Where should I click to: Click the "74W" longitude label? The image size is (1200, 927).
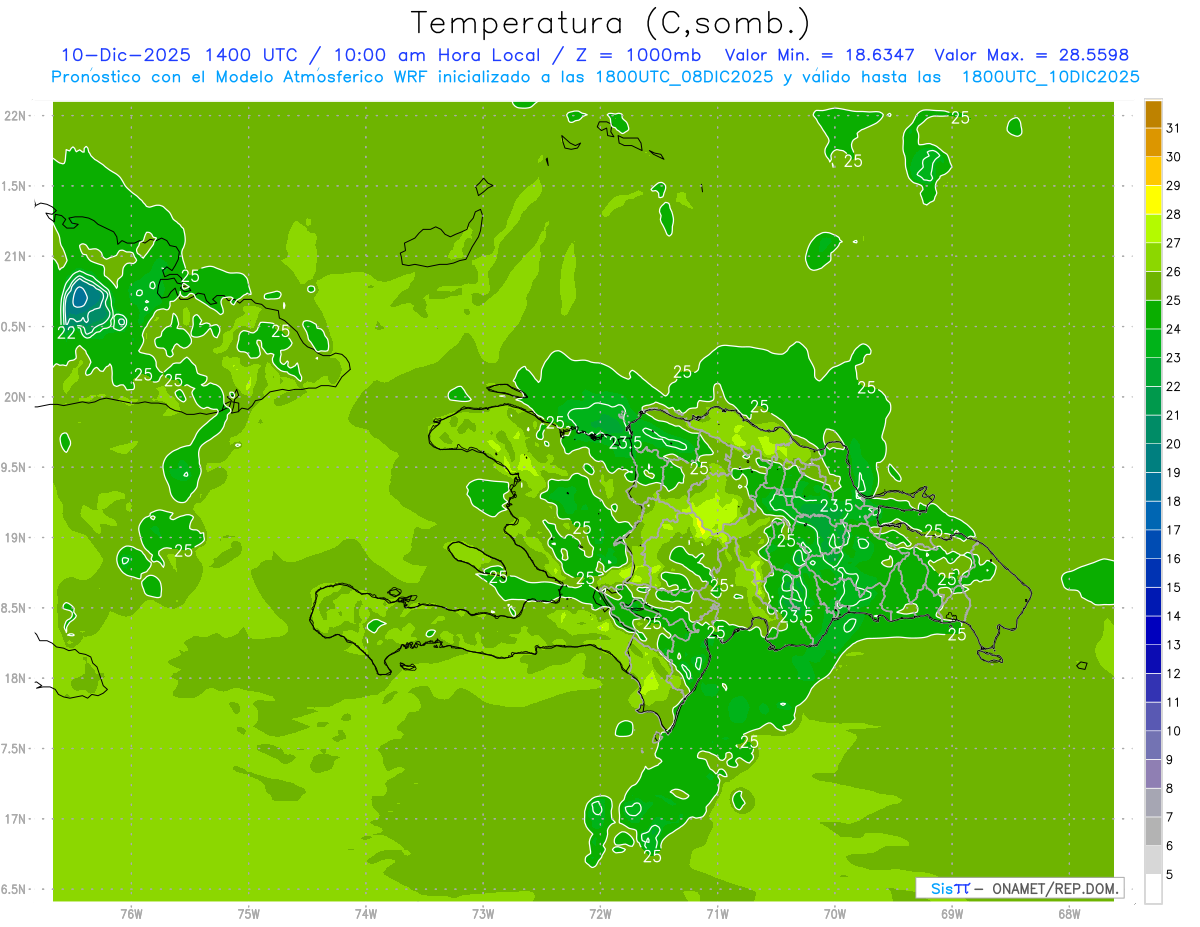[x=366, y=913]
